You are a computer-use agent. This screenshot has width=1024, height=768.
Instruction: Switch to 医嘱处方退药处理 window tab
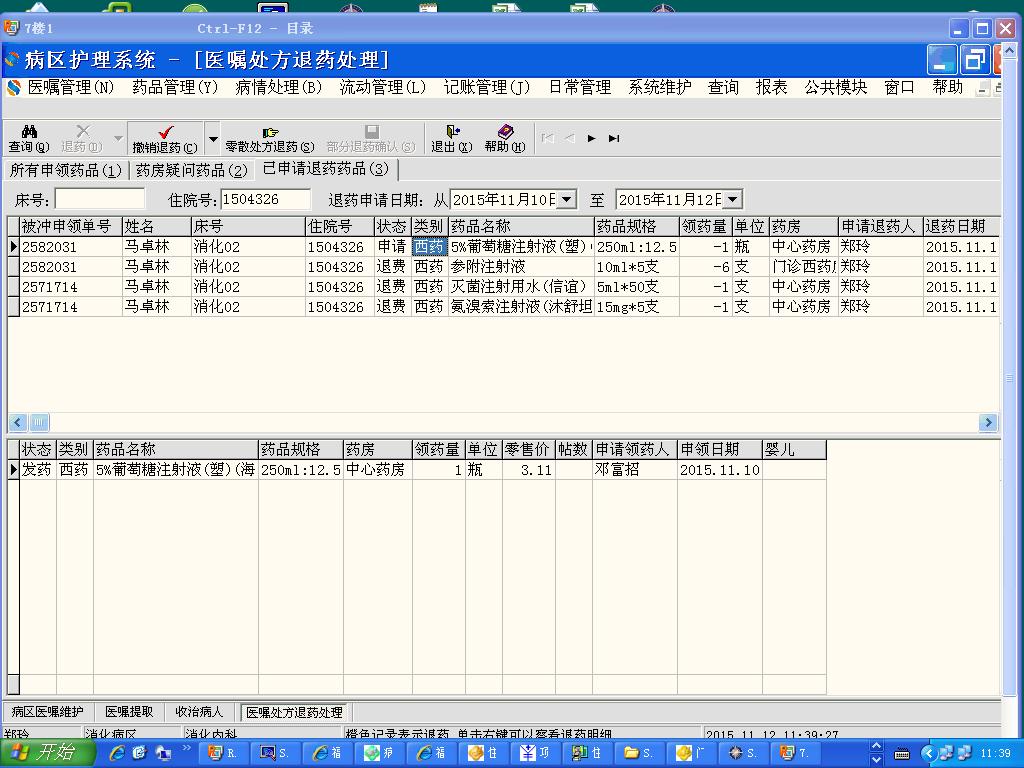294,712
